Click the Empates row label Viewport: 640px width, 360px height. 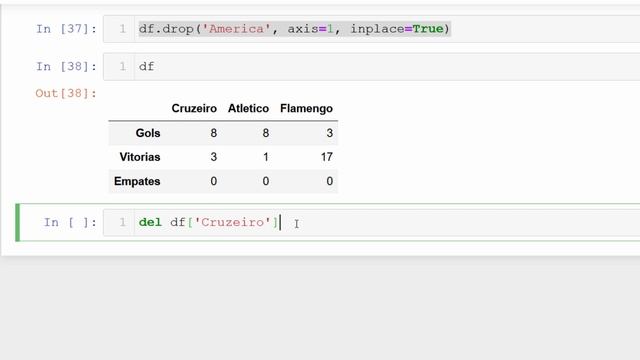click(x=137, y=181)
